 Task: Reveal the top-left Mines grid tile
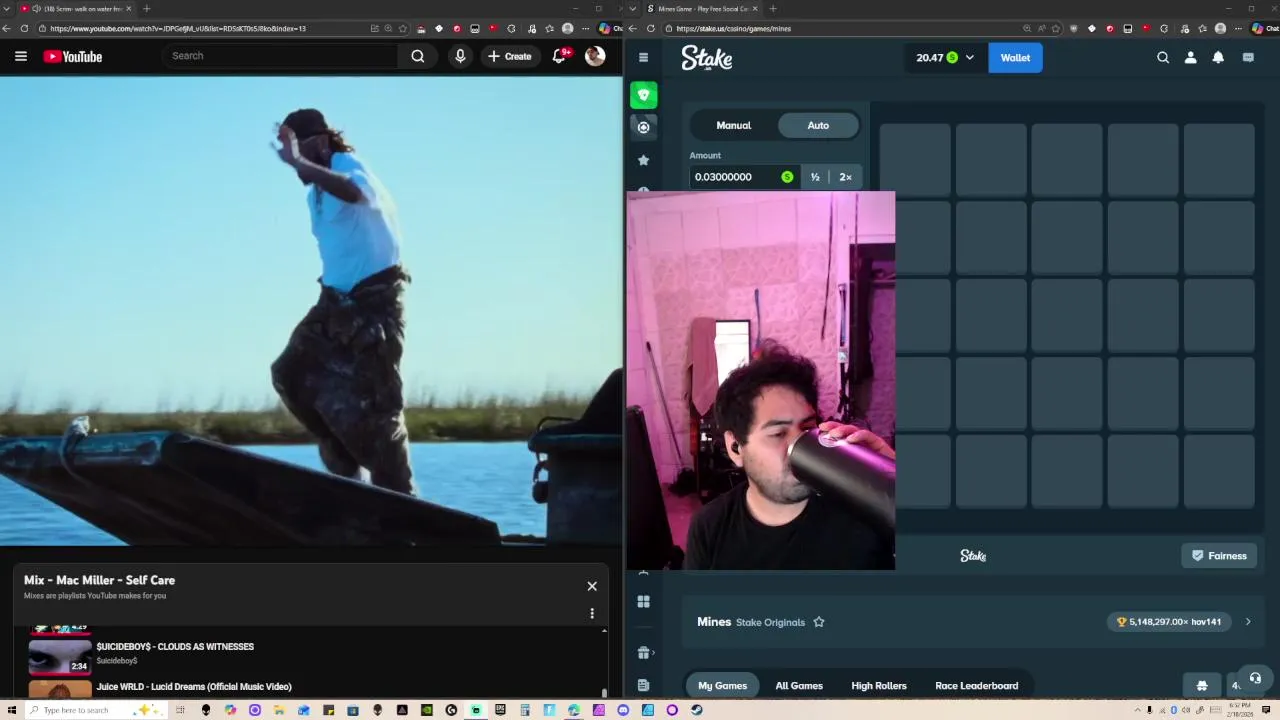click(915, 158)
